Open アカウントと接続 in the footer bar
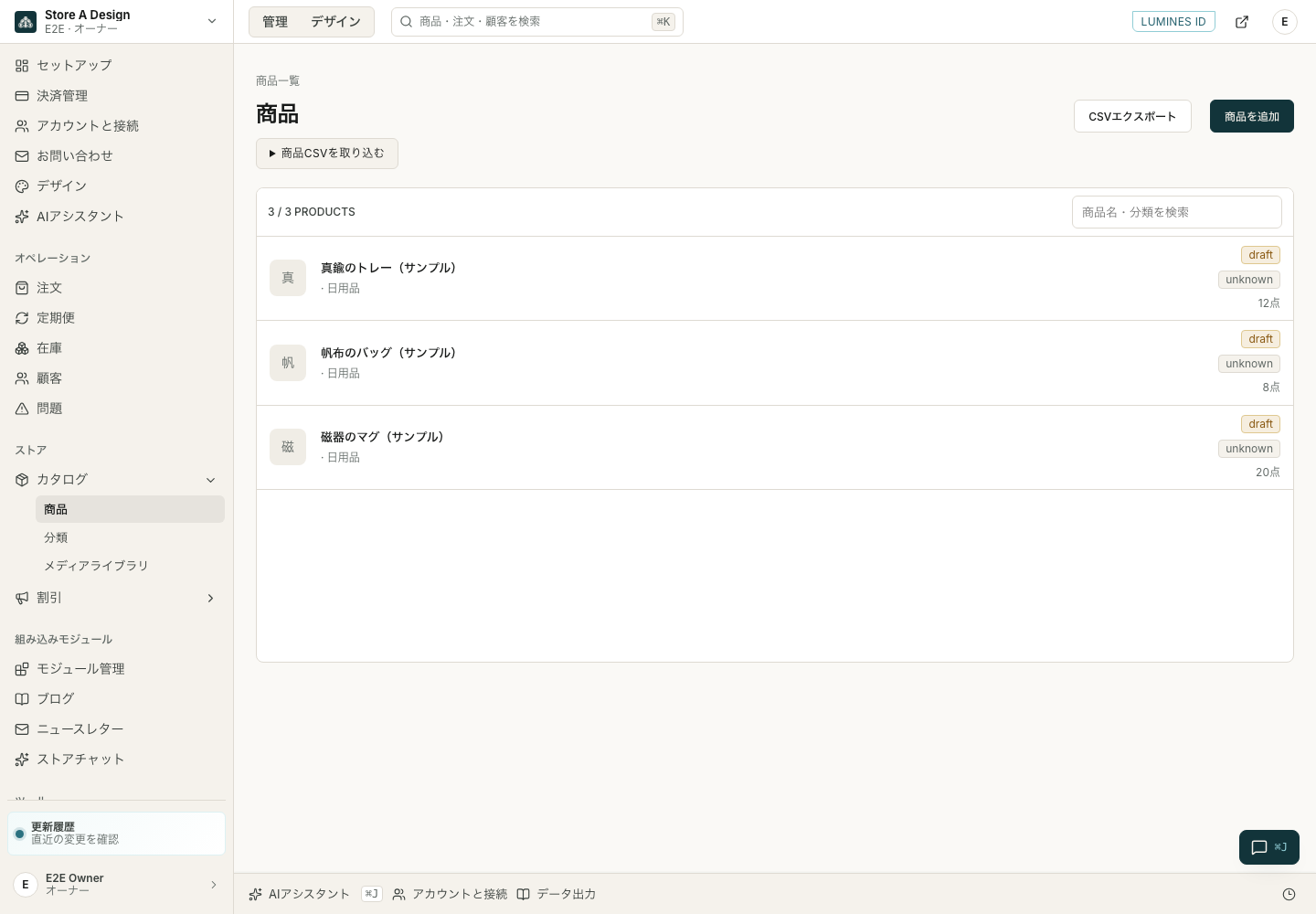The image size is (1316, 914). coord(450,895)
